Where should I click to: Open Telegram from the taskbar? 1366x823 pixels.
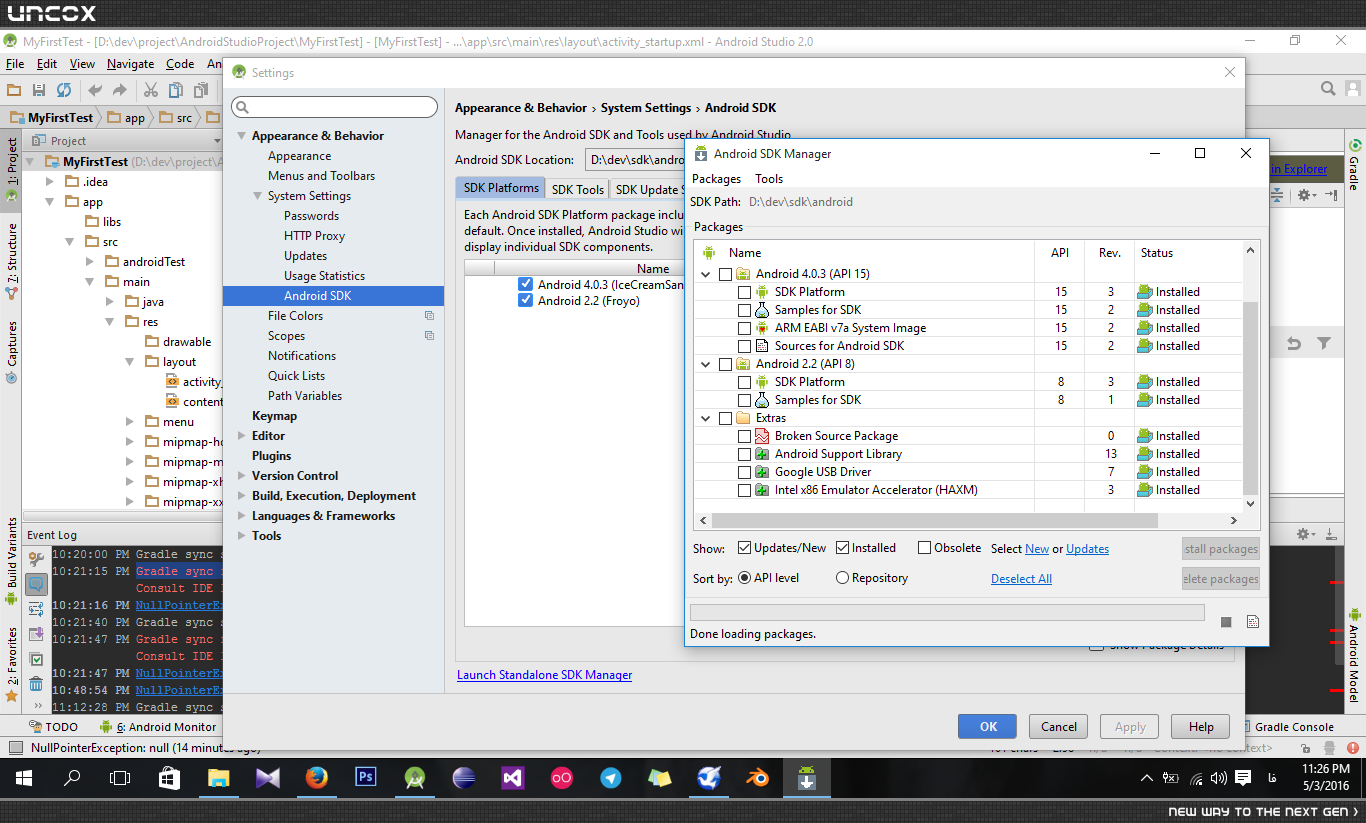[610, 777]
